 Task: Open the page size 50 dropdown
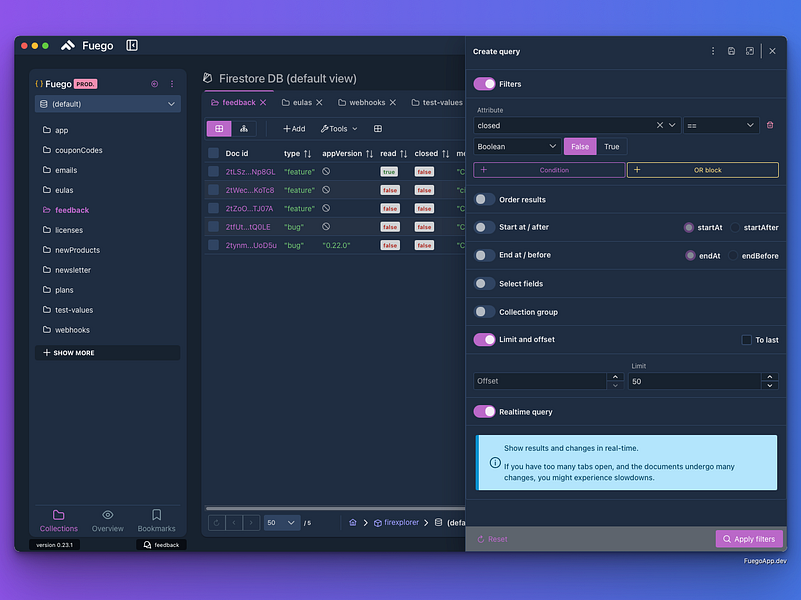point(282,523)
